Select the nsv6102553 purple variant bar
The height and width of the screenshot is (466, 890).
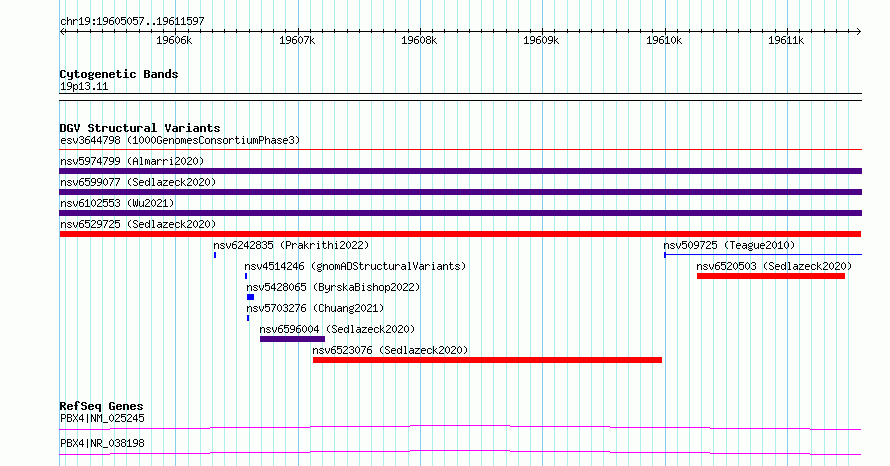click(460, 213)
